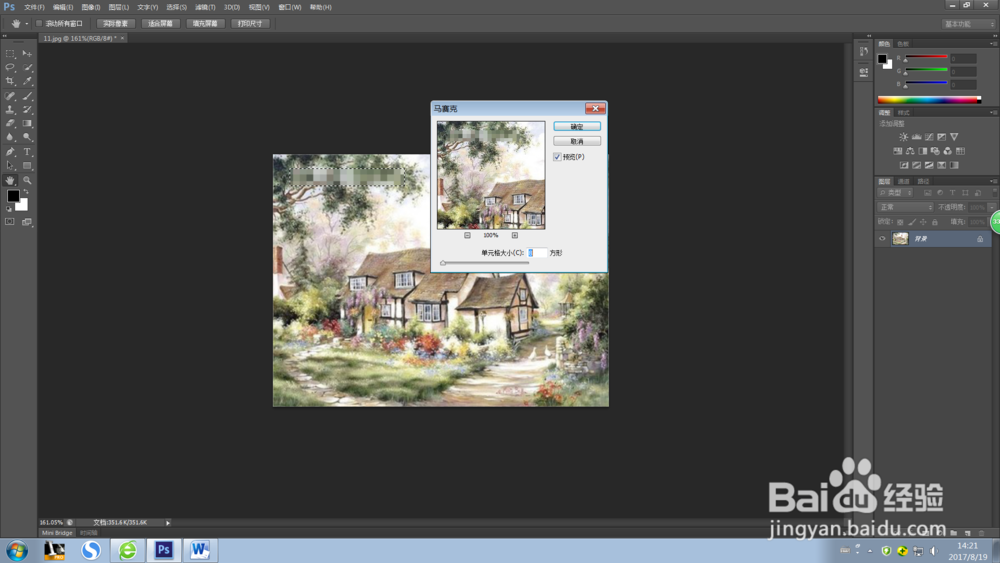Select the Hand tool in toolbox

pos(10,180)
